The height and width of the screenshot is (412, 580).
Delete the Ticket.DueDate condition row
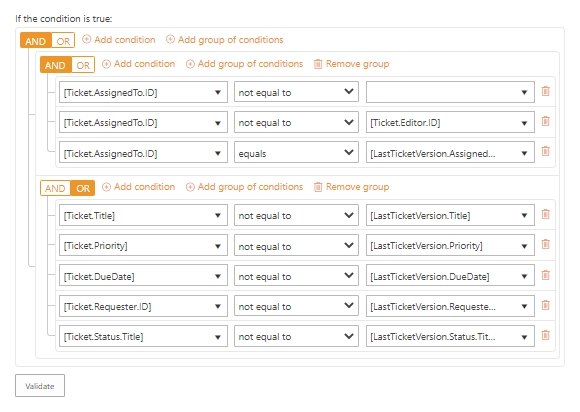click(546, 276)
